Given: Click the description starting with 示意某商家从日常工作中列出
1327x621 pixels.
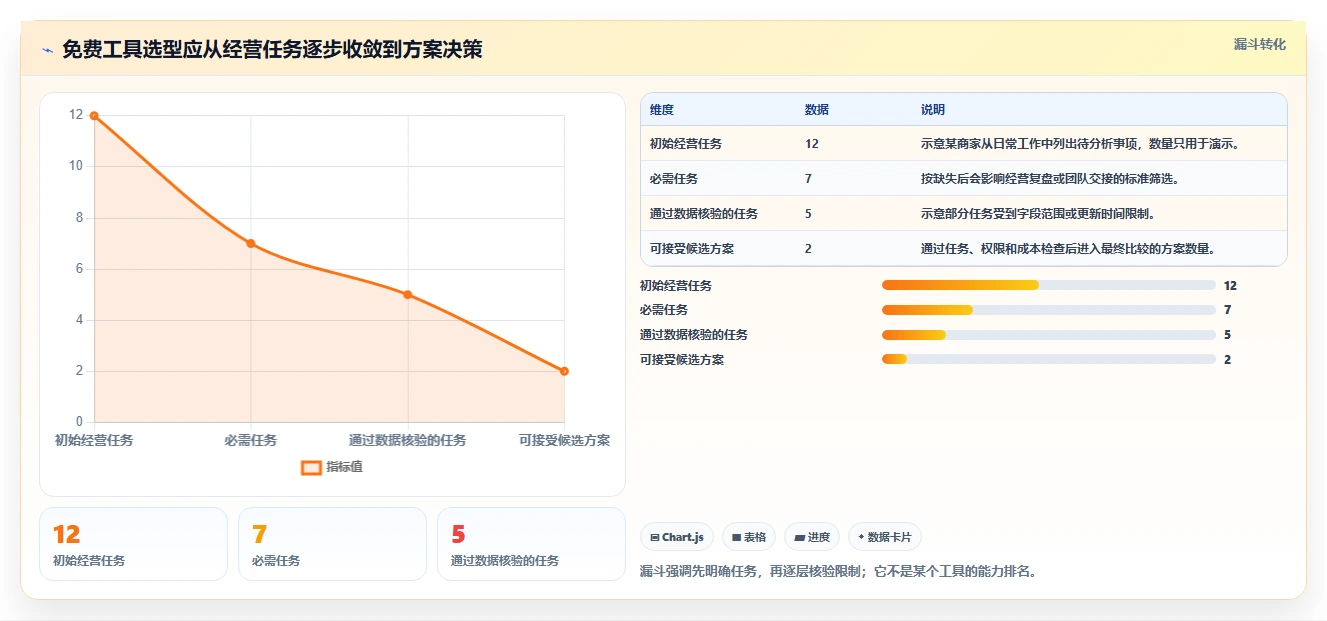Looking at the screenshot, I should coord(1081,144).
